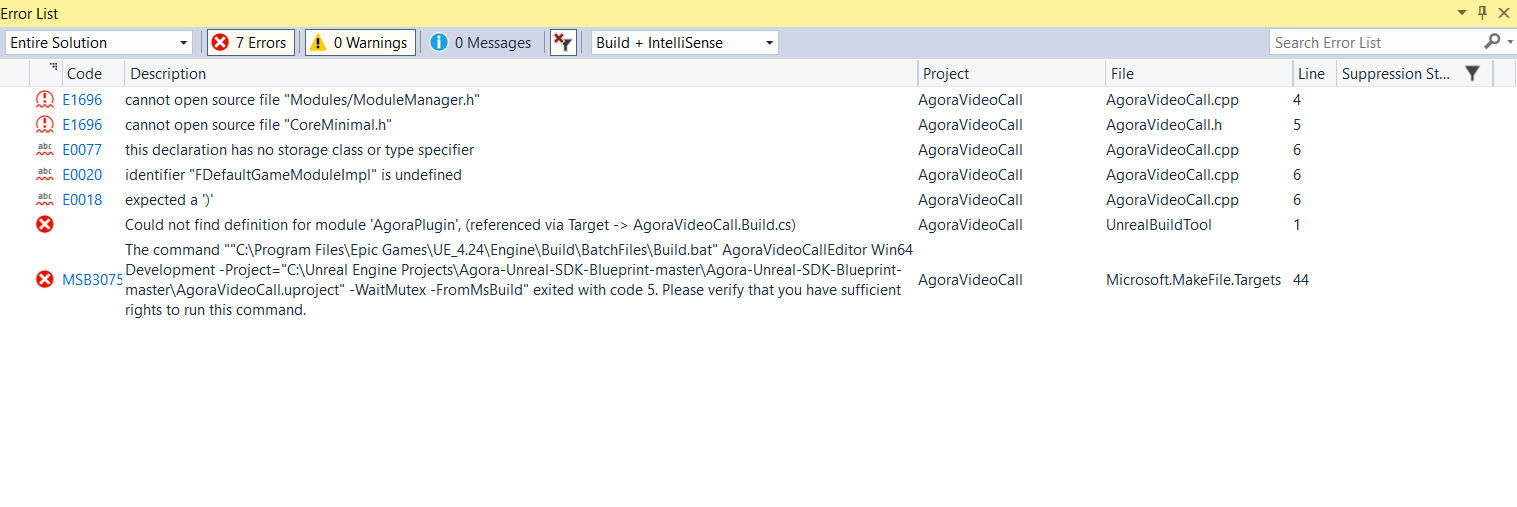This screenshot has height=507, width=1517.
Task: Click IntelliSense squiggle icon of E0018 row
Action: (x=45, y=199)
